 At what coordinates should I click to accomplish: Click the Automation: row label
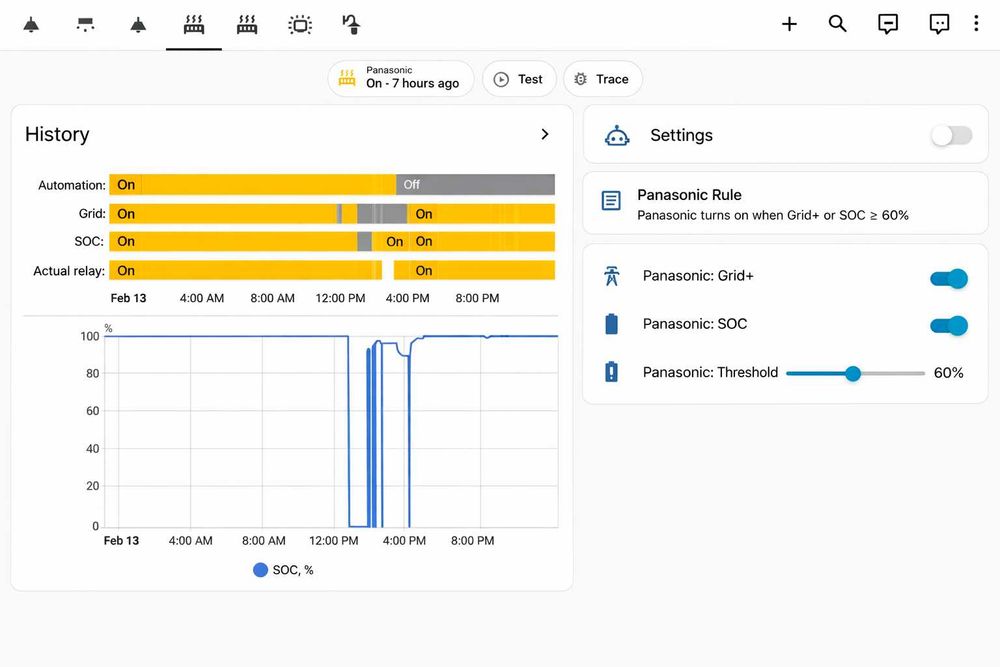[71, 185]
